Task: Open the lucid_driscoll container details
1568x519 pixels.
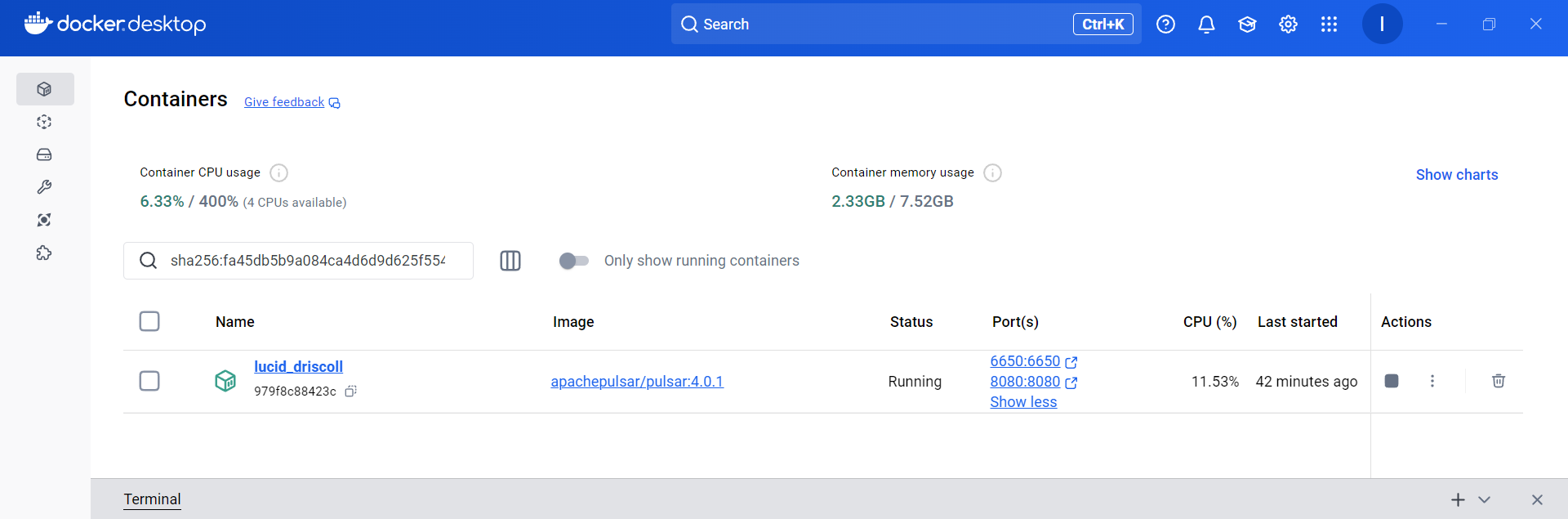Action: pos(298,367)
